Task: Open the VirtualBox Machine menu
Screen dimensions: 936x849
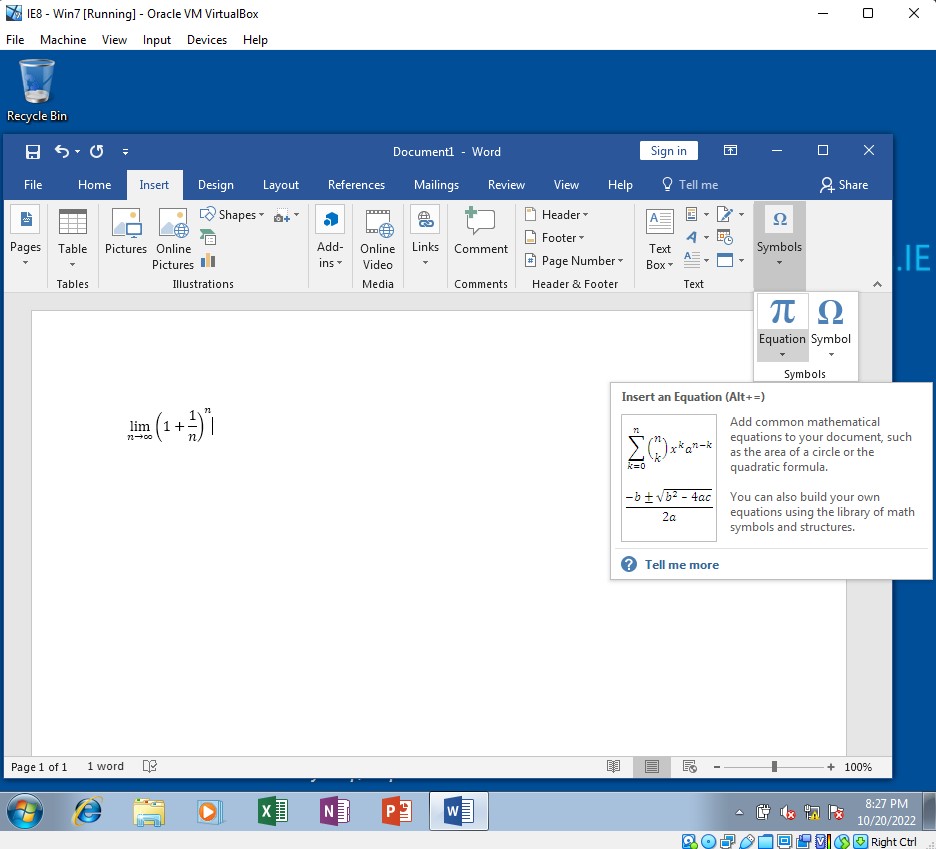Action: pos(63,40)
